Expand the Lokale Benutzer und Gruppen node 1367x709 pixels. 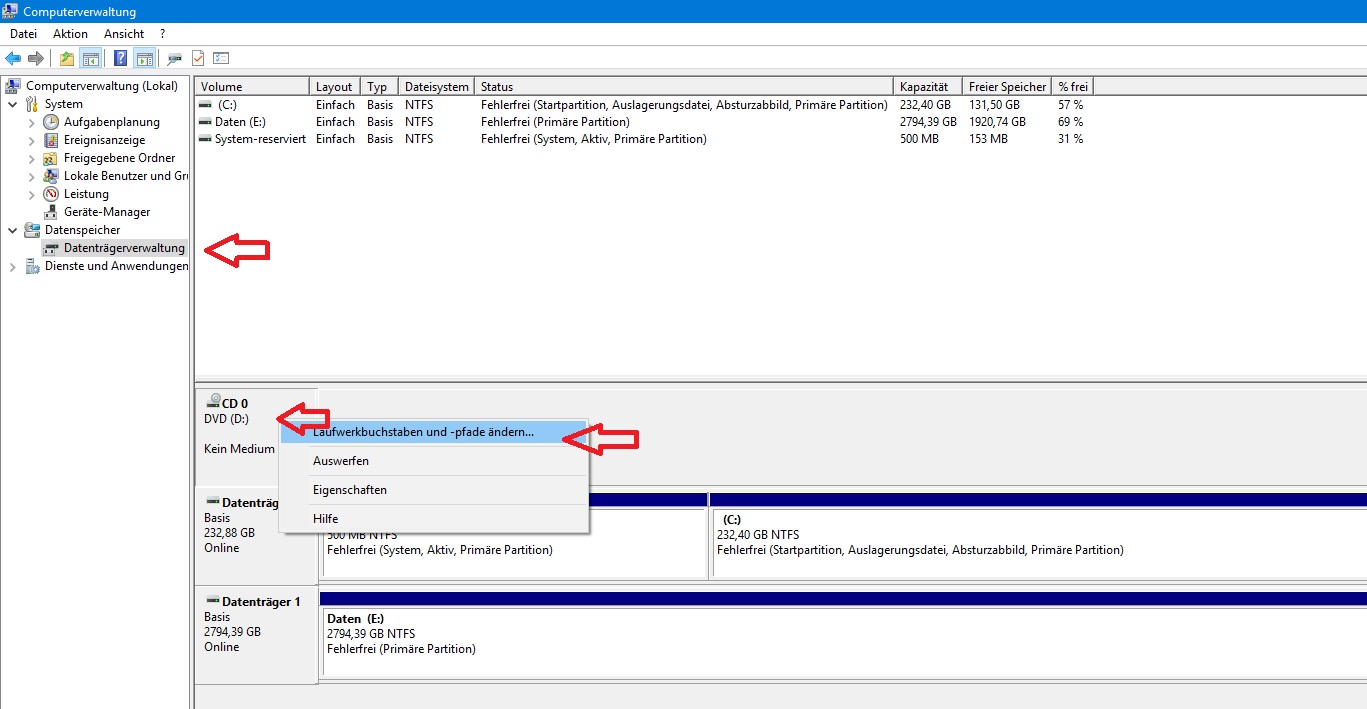click(31, 176)
